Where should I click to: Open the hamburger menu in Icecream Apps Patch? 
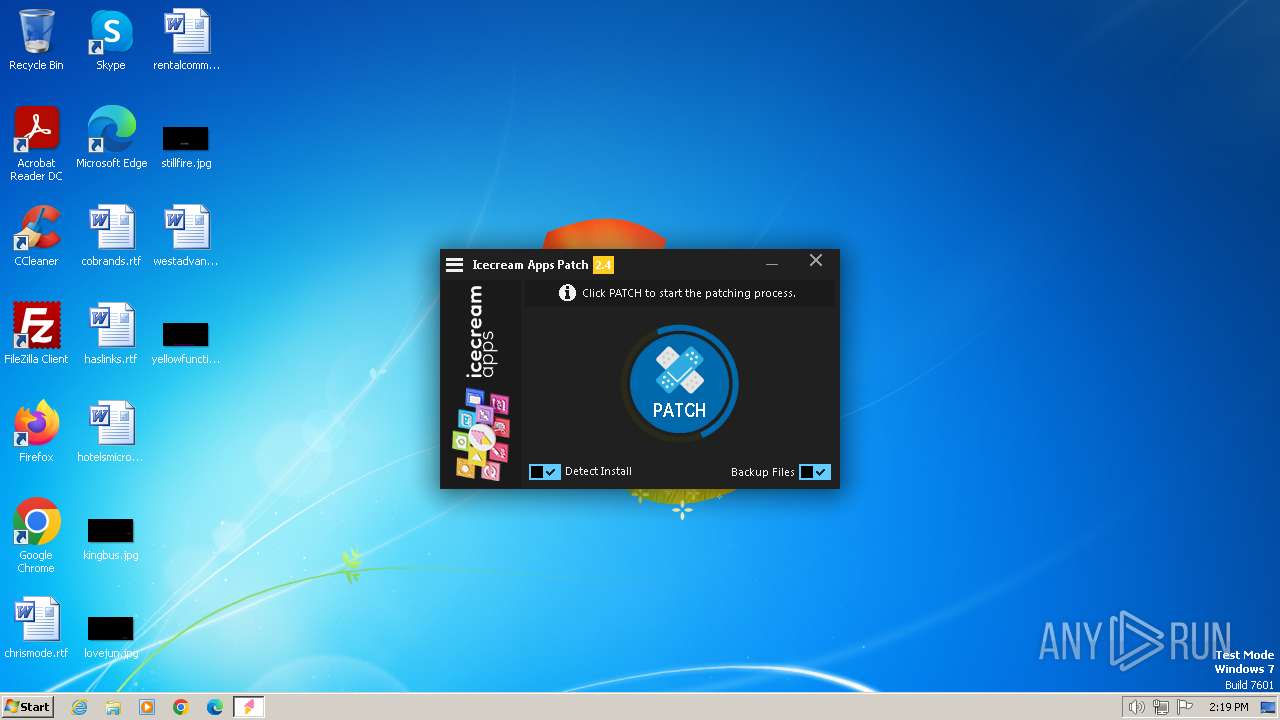click(x=454, y=265)
